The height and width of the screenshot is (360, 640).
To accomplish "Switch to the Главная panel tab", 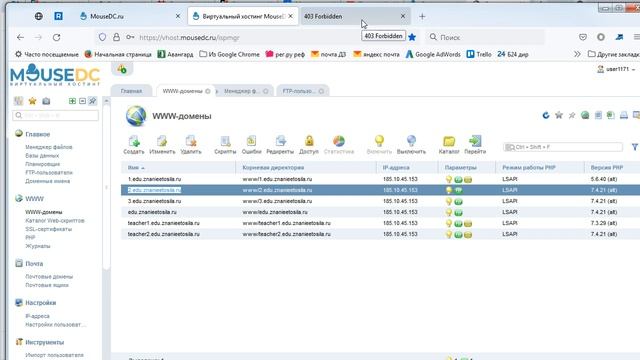I will coord(131,91).
